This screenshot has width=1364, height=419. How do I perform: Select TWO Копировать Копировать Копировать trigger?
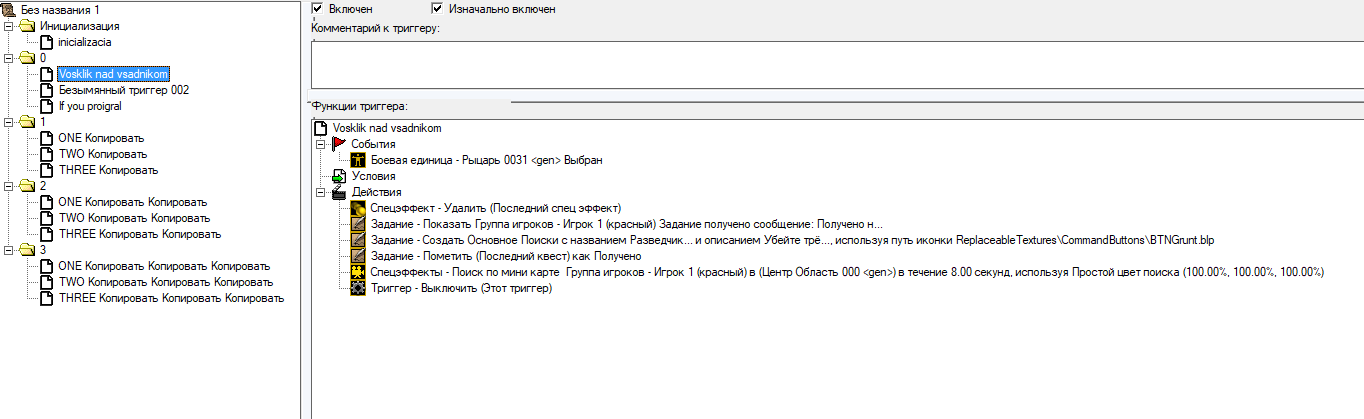point(164,281)
